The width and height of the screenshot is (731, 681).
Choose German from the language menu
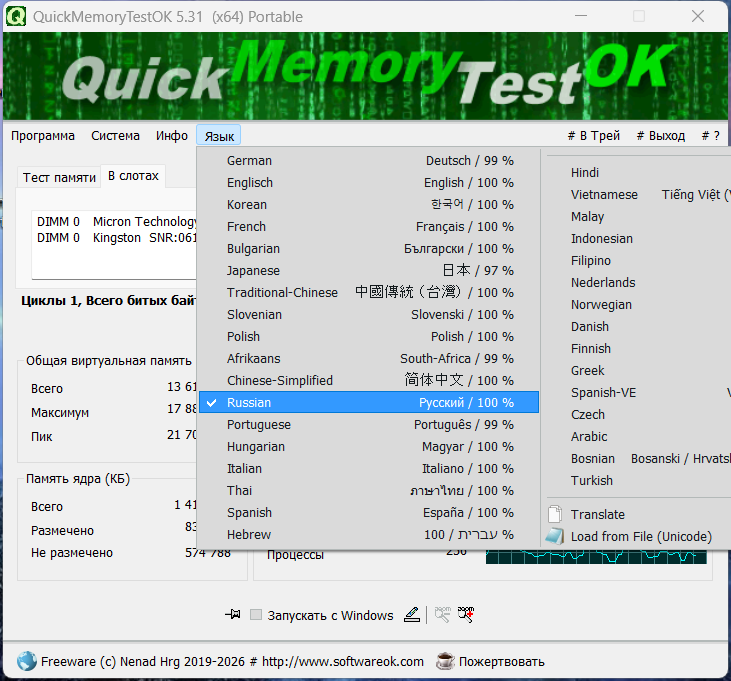pos(369,160)
